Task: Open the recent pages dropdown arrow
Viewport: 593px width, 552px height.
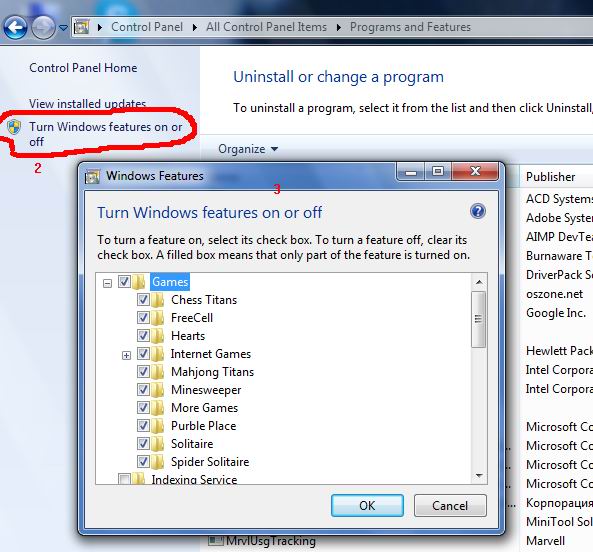Action: pyautogui.click(x=64, y=28)
